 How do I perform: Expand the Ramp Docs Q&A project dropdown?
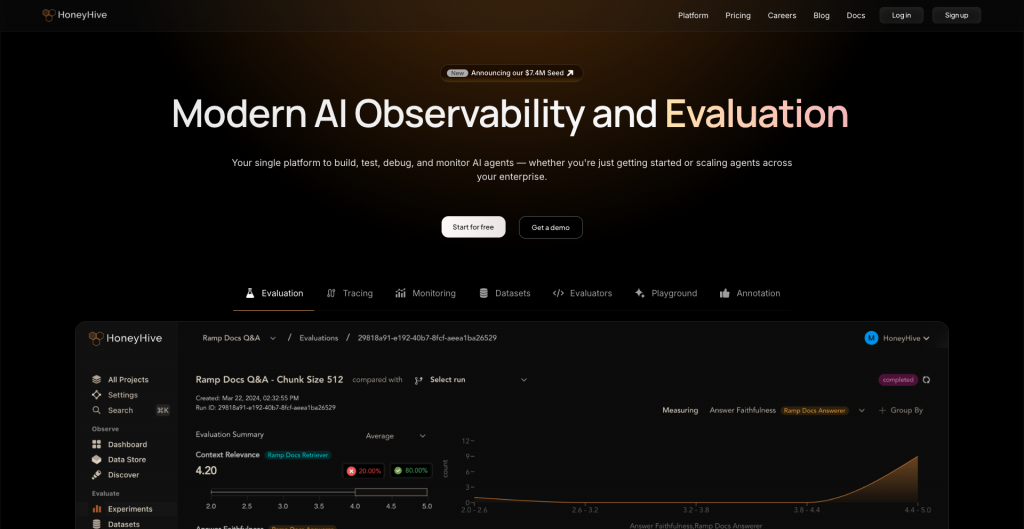(x=239, y=338)
